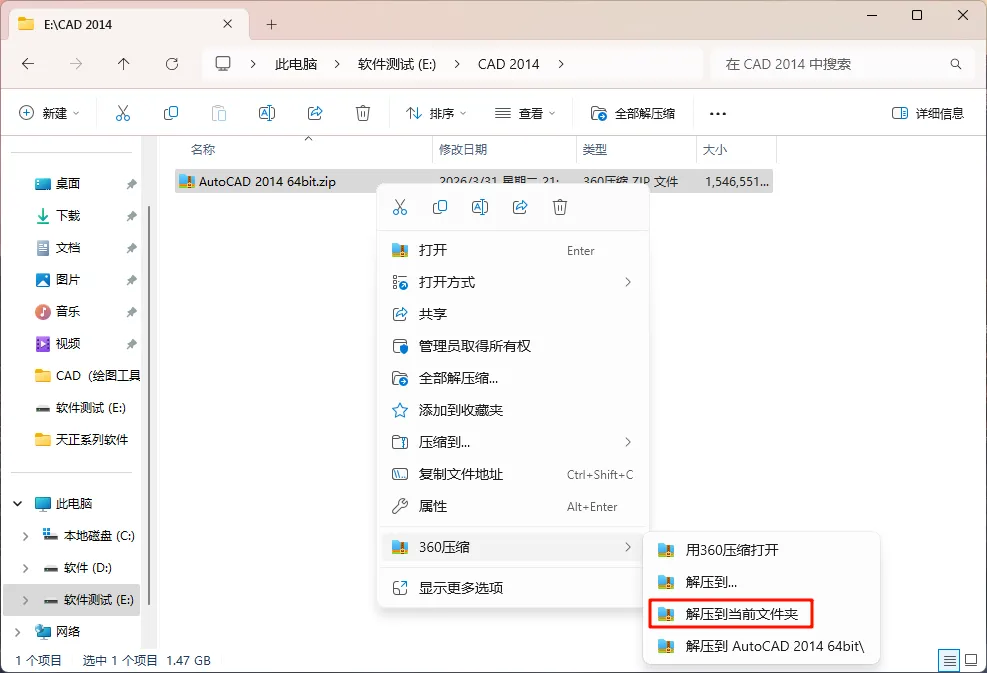The image size is (987, 673).
Task: Choose 共享 in the context menu
Action: click(512, 314)
